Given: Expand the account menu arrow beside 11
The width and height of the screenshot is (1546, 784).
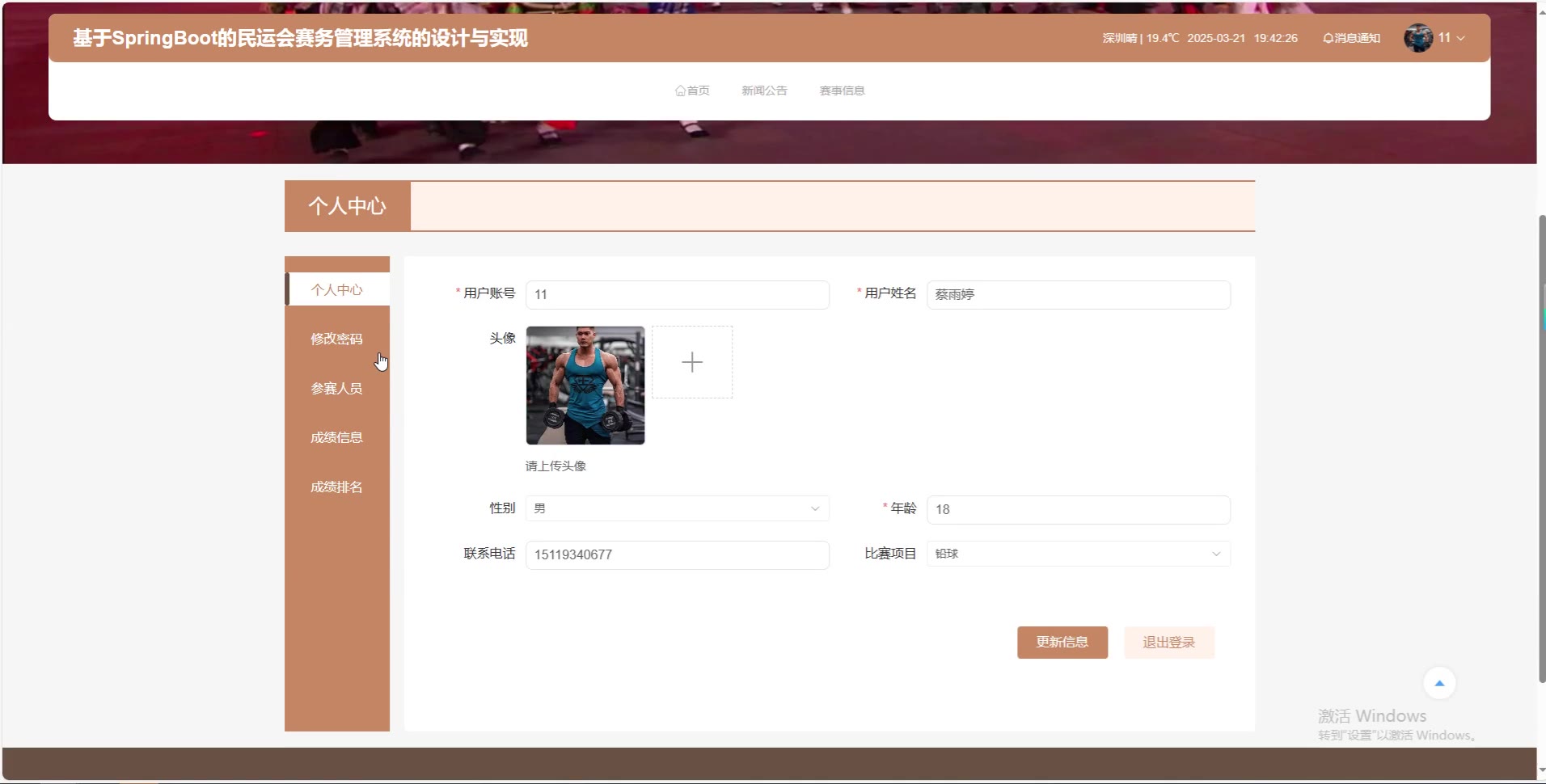Looking at the screenshot, I should tap(1460, 38).
